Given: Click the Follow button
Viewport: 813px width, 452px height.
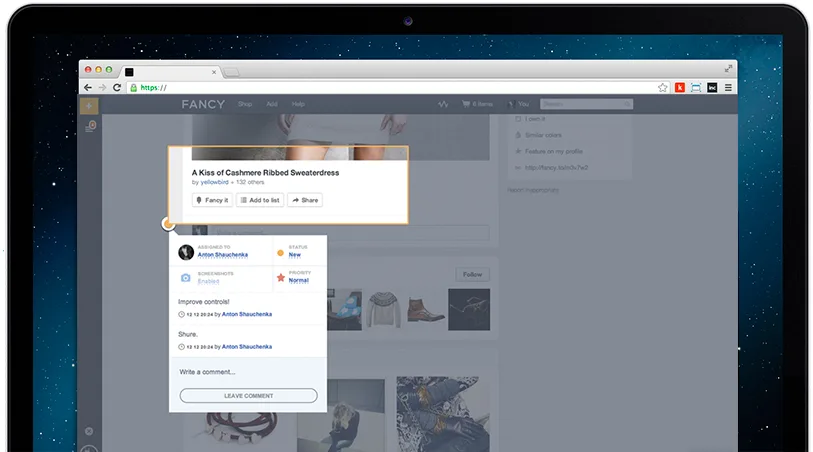Looking at the screenshot, I should click(472, 274).
